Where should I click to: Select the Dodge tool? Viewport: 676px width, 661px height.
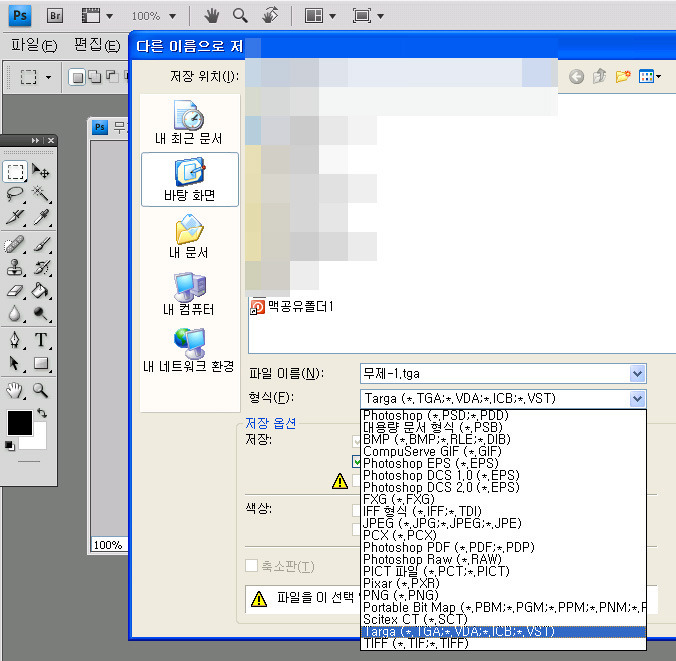(x=41, y=313)
